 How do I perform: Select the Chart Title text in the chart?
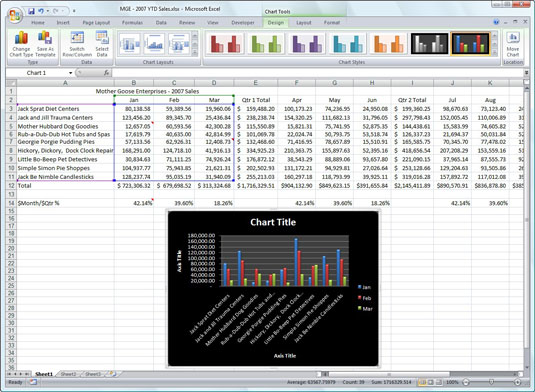[x=273, y=222]
